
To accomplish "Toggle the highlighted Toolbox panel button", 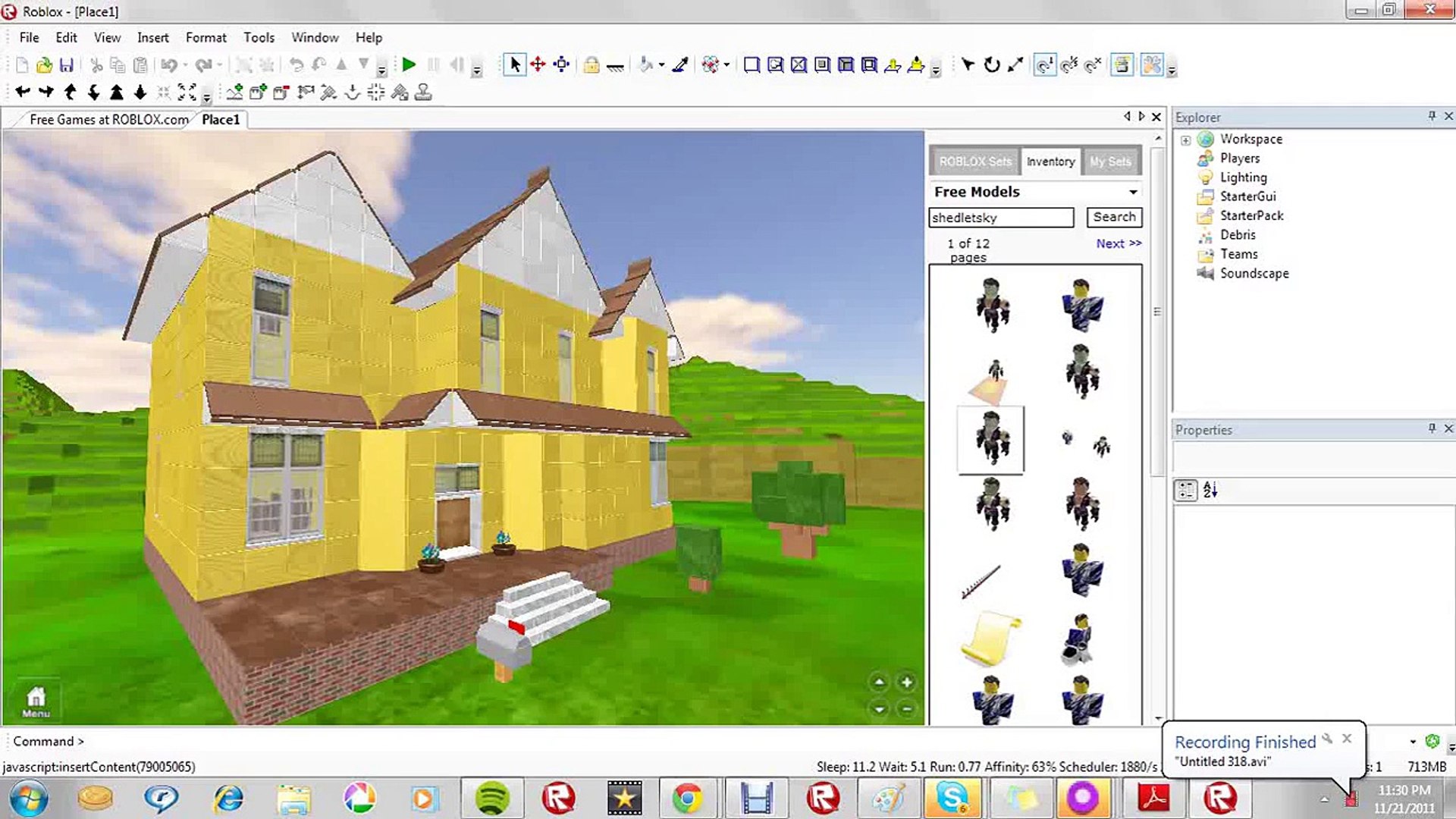I will 1152,65.
